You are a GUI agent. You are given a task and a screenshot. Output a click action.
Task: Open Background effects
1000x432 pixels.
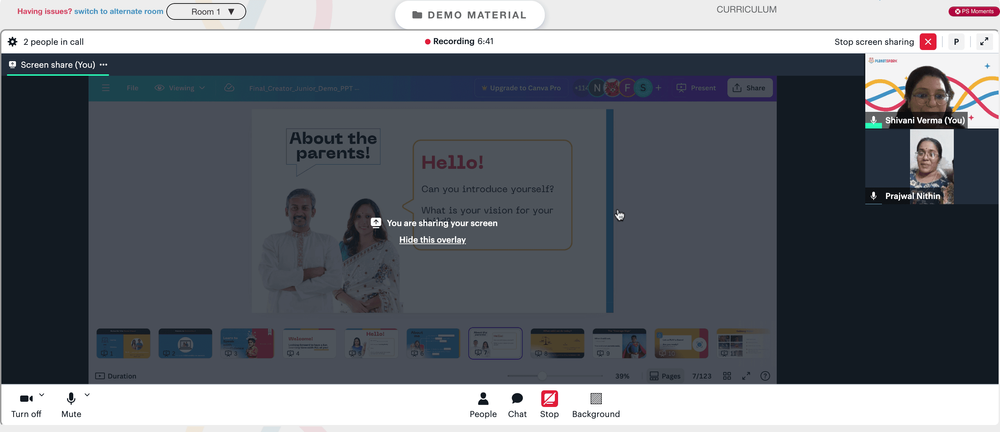click(x=596, y=405)
